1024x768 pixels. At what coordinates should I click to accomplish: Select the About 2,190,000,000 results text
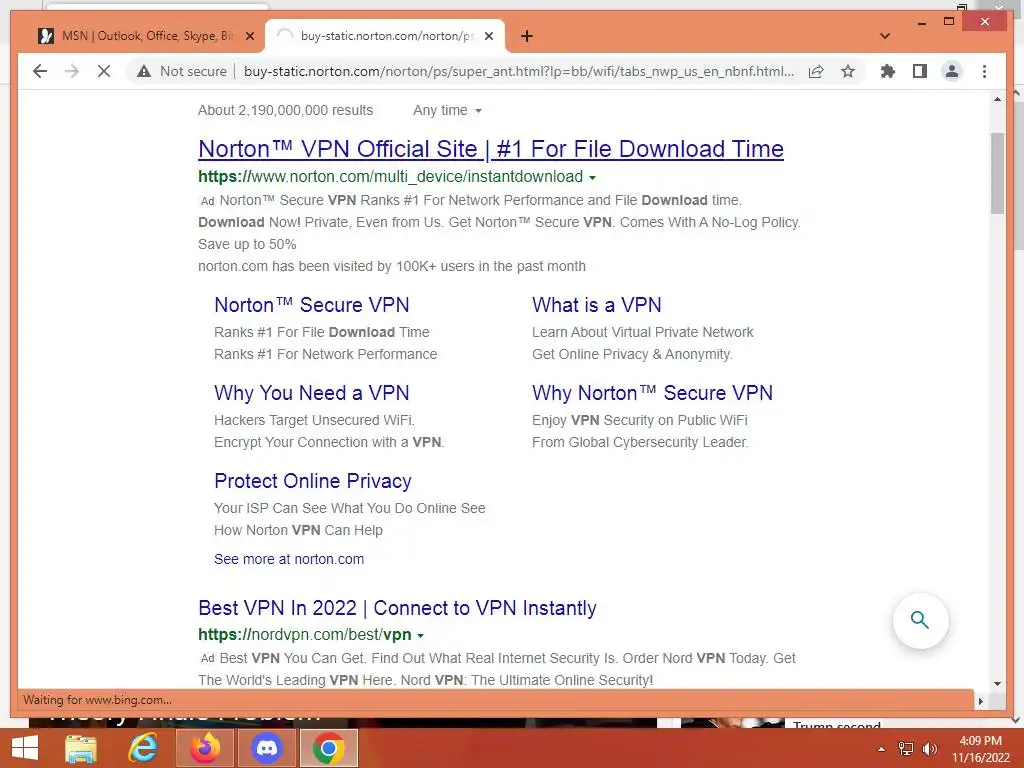coord(285,110)
